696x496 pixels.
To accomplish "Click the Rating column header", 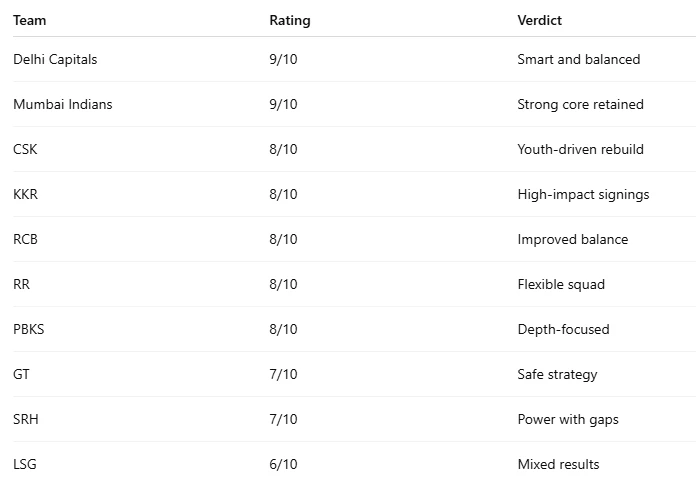I will pos(289,20).
